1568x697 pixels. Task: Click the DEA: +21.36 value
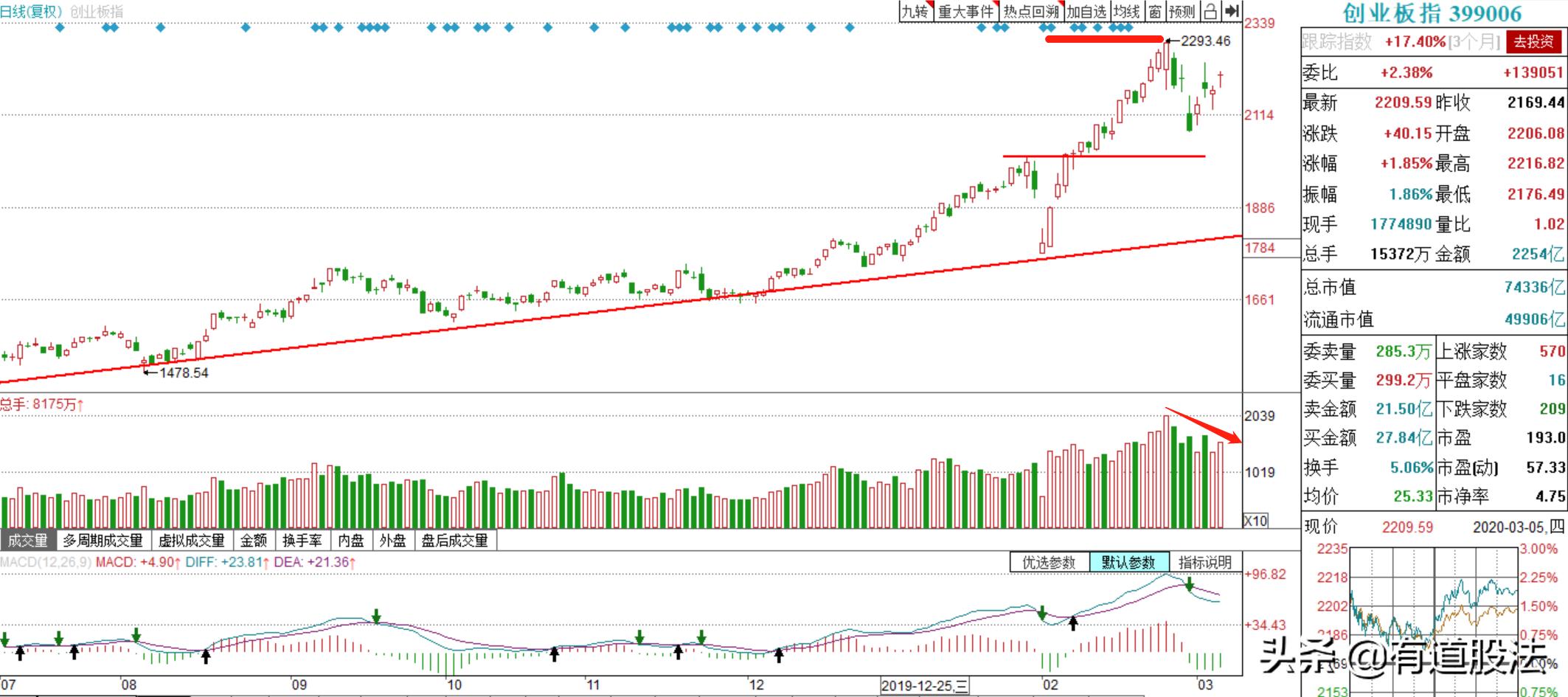coord(315,562)
